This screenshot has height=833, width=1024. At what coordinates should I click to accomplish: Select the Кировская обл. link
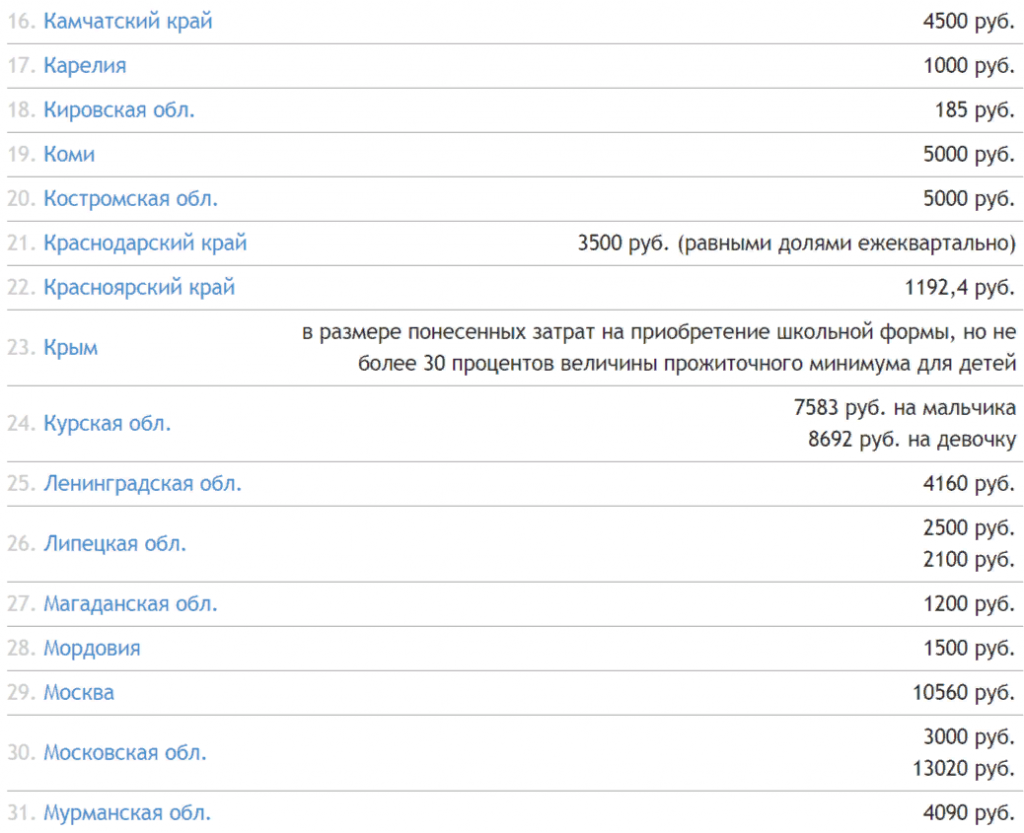pos(119,110)
